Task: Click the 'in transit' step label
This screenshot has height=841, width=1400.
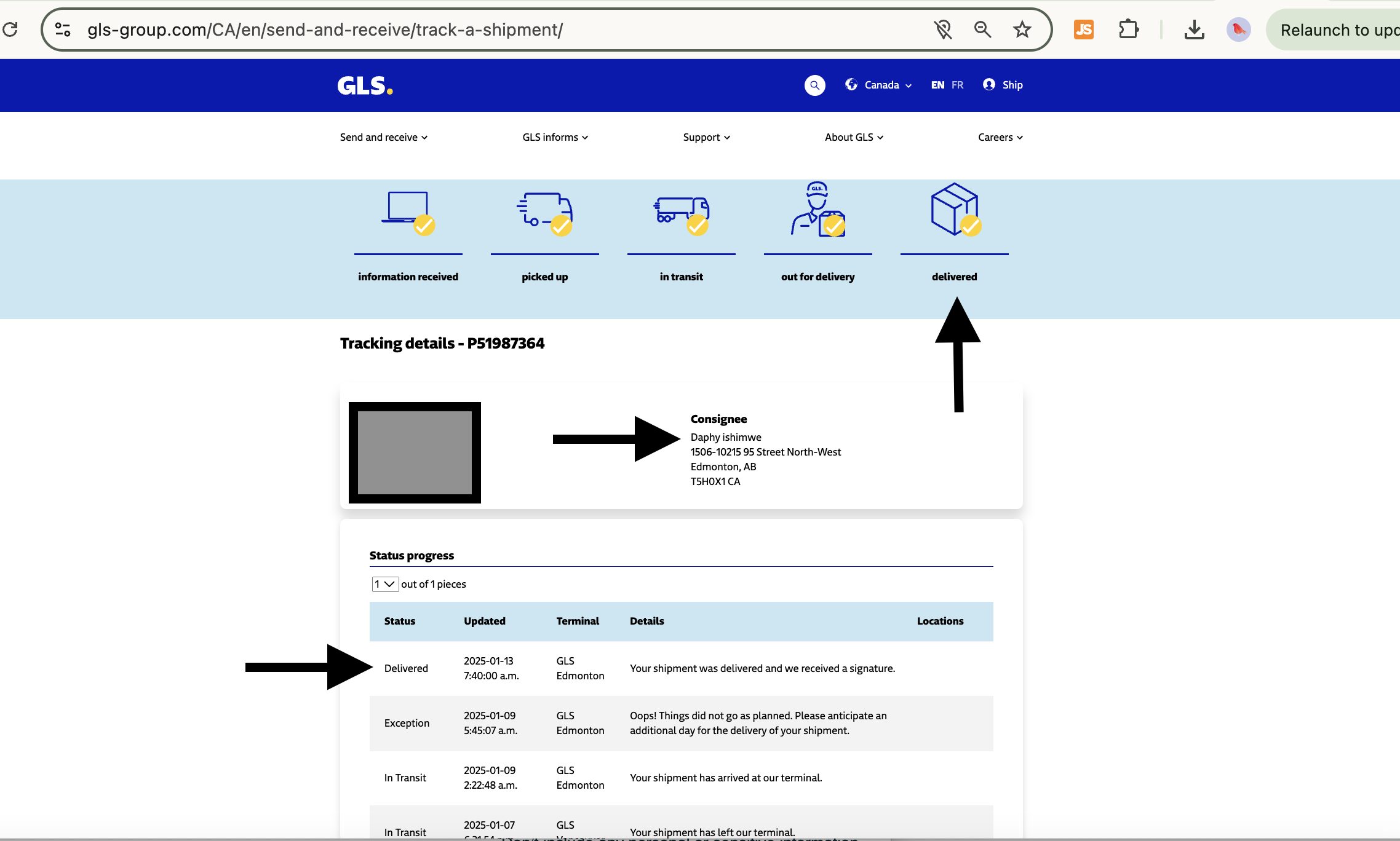Action: 681,277
